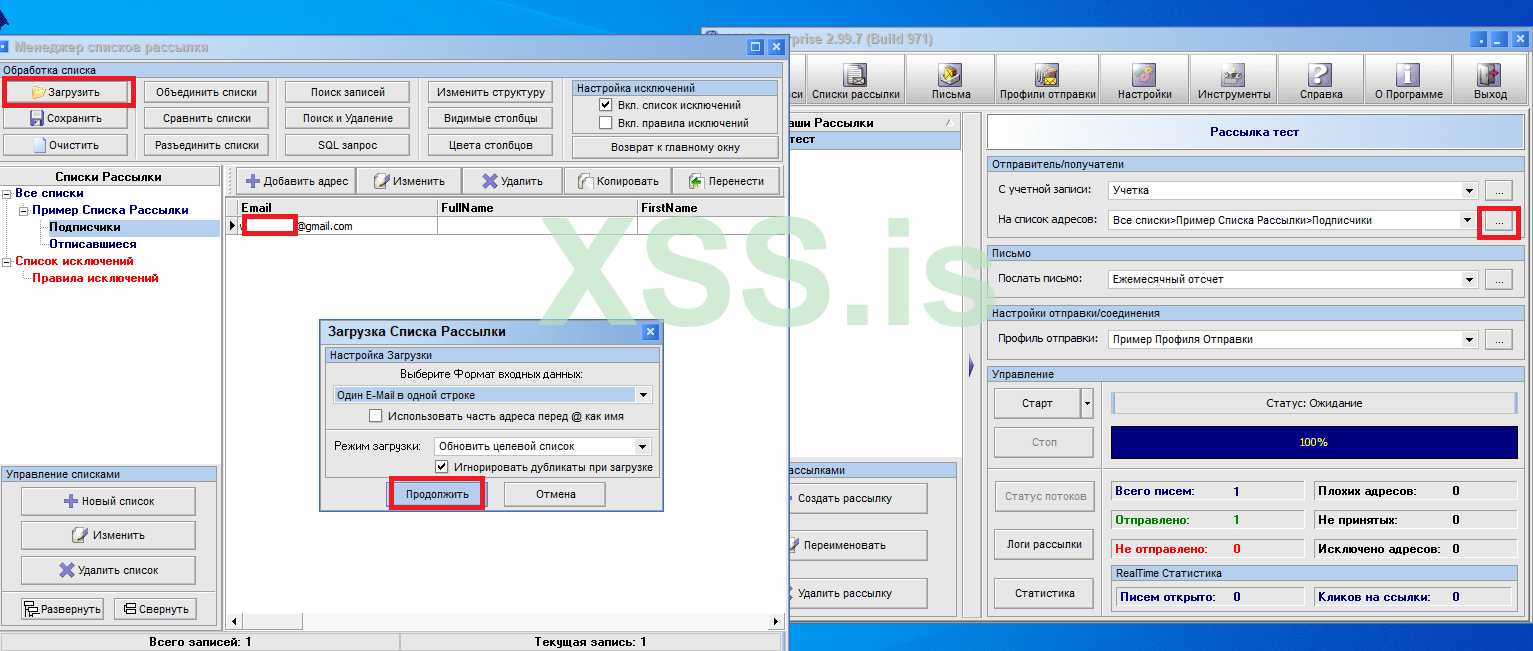Click Перенести in the address toolbar
The height and width of the screenshot is (651, 1533).
click(727, 181)
